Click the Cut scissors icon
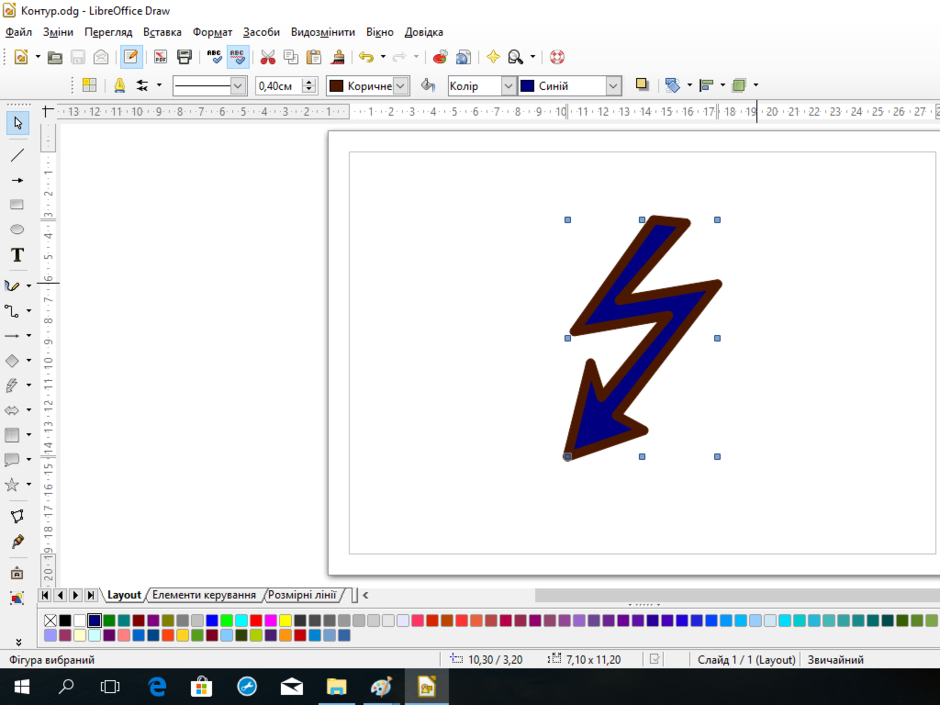940x705 pixels. tap(267, 57)
